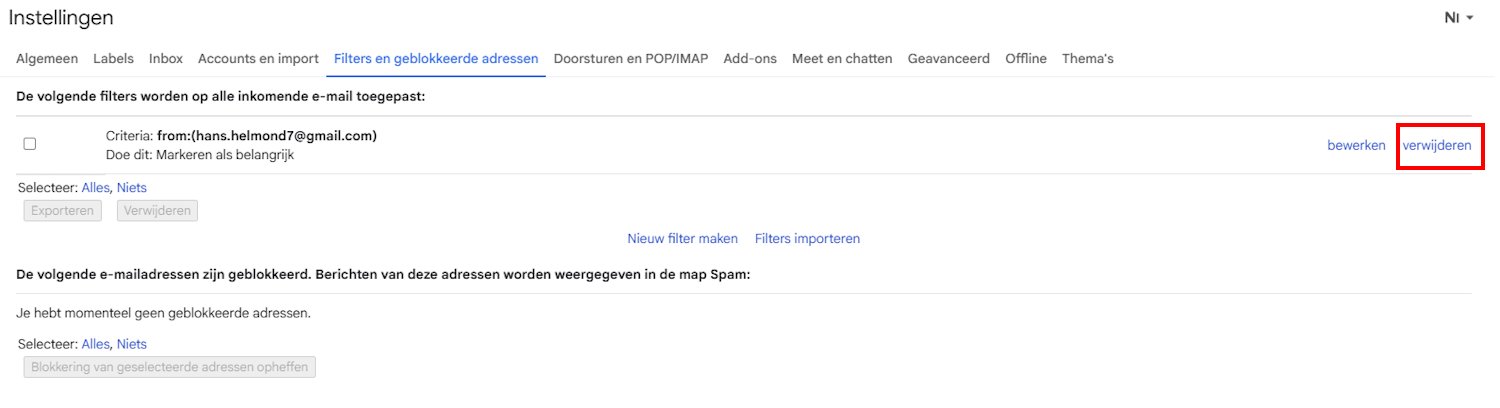1500x408 pixels.
Task: Switch to the Thema's tab
Action: [1088, 58]
